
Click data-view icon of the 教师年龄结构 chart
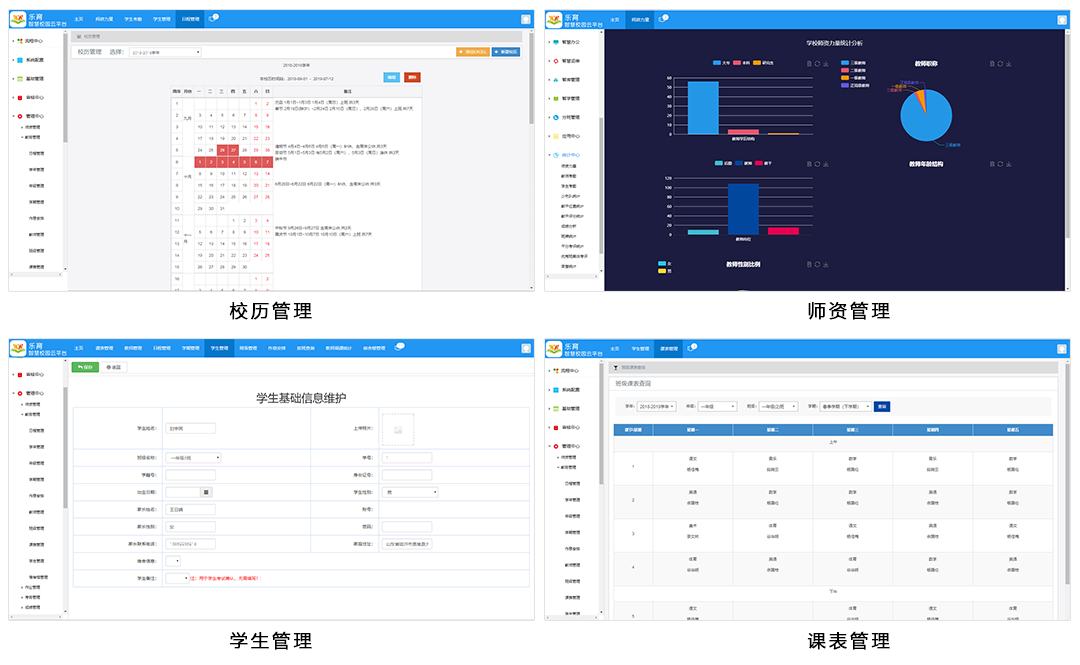point(992,163)
